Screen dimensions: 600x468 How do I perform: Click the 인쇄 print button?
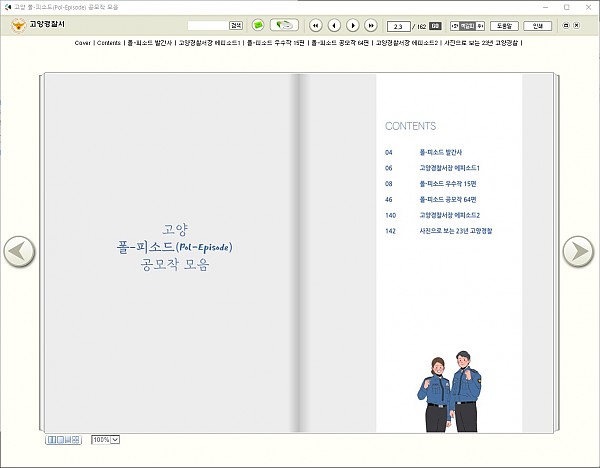coord(538,26)
